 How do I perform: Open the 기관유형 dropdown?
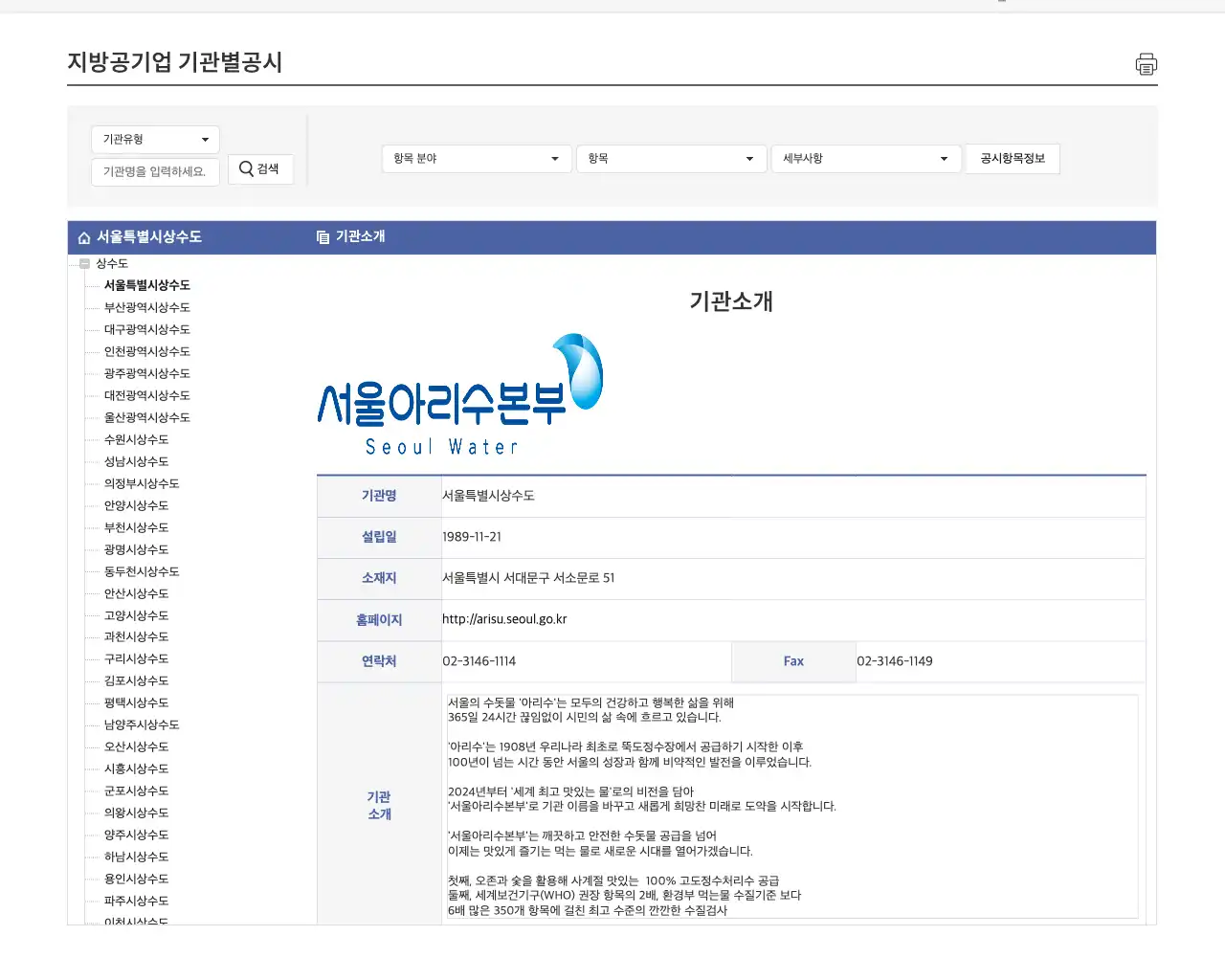(x=155, y=139)
